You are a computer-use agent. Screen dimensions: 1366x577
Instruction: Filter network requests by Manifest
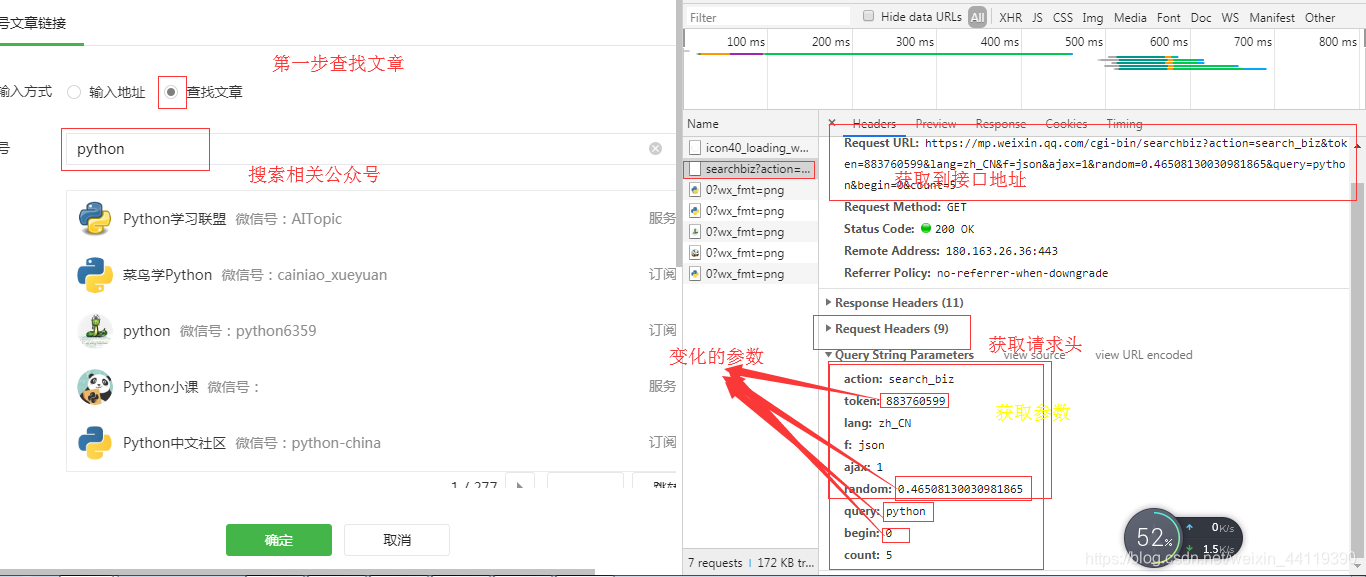[1272, 17]
